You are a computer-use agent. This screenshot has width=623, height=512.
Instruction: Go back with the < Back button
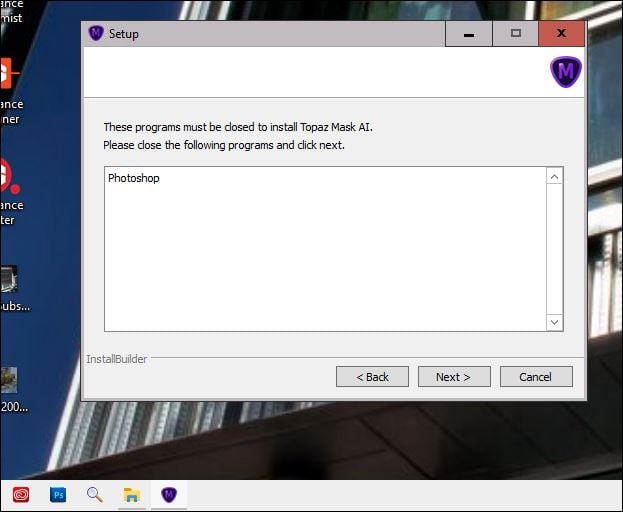click(x=372, y=377)
